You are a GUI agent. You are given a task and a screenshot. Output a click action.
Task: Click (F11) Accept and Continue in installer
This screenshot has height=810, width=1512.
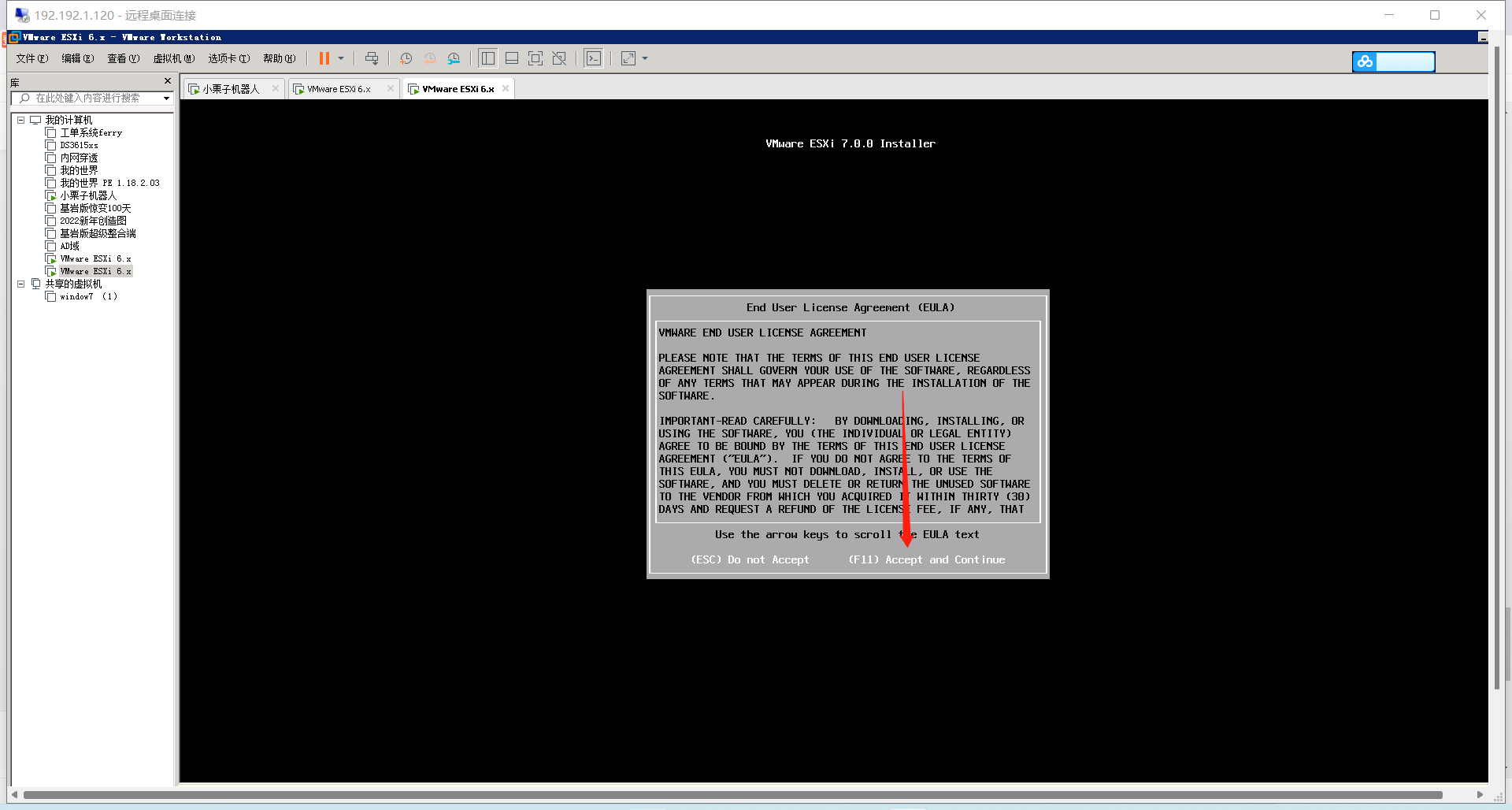(x=926, y=560)
